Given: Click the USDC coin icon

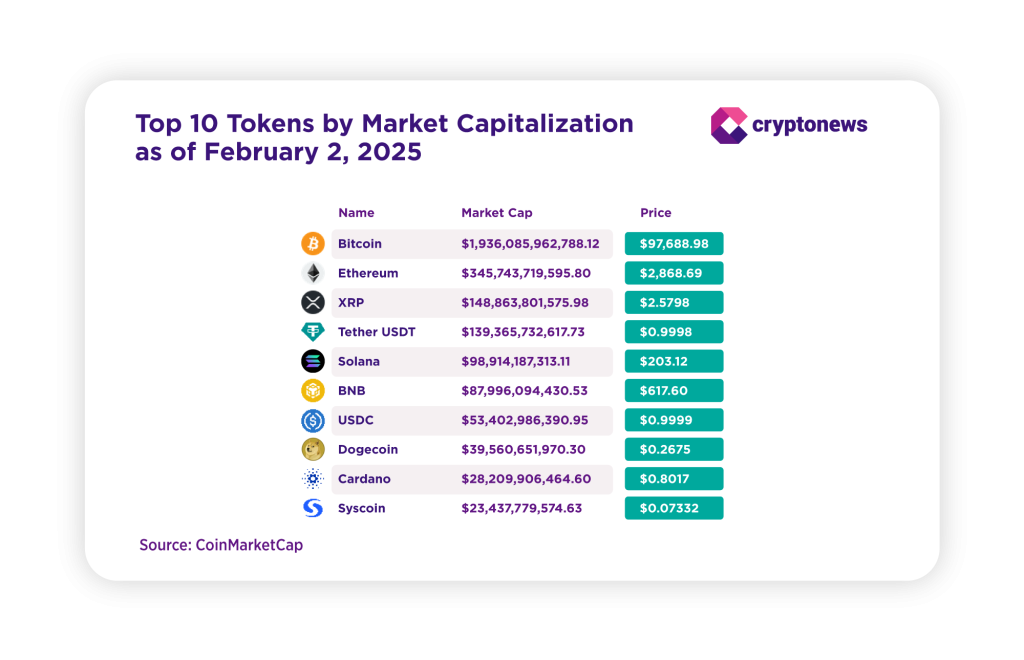Looking at the screenshot, I should pos(313,420).
